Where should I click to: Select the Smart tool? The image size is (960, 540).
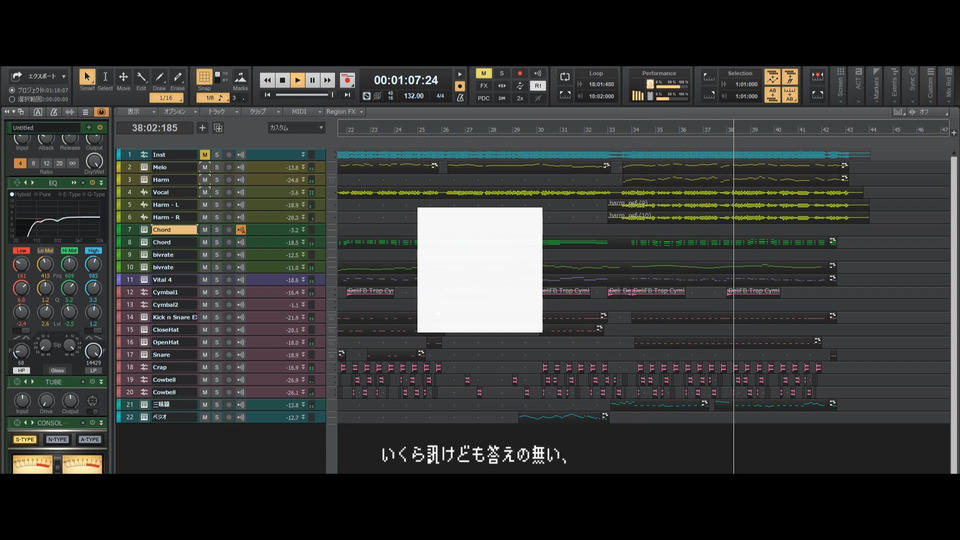pos(87,79)
